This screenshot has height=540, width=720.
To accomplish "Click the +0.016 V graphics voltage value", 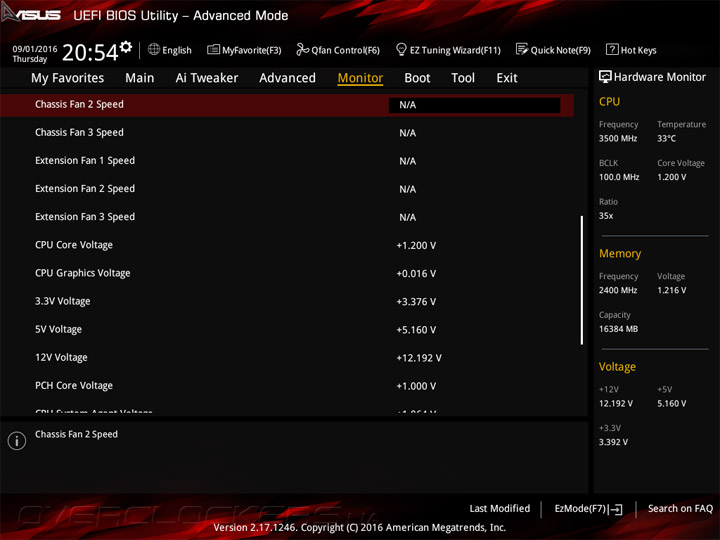I will (416, 274).
